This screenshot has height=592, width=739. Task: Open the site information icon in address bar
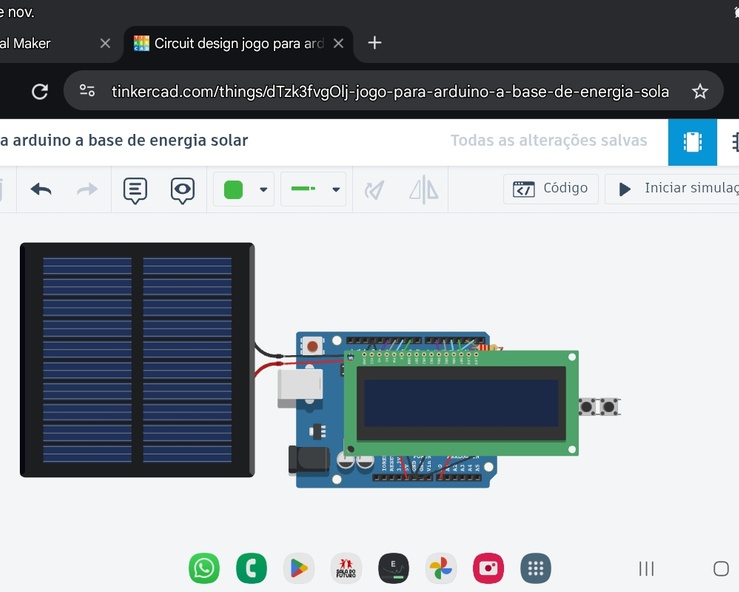(x=88, y=91)
